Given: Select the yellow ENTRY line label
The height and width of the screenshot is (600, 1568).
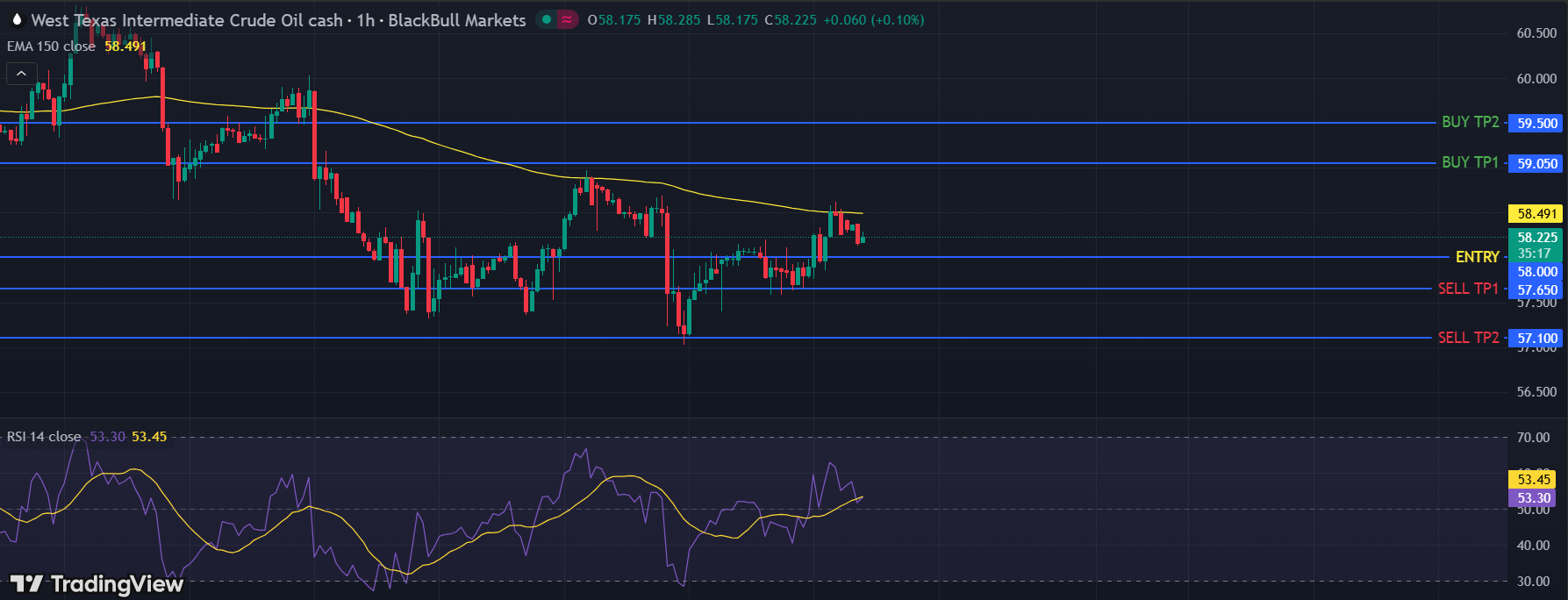Looking at the screenshot, I should click(1477, 257).
